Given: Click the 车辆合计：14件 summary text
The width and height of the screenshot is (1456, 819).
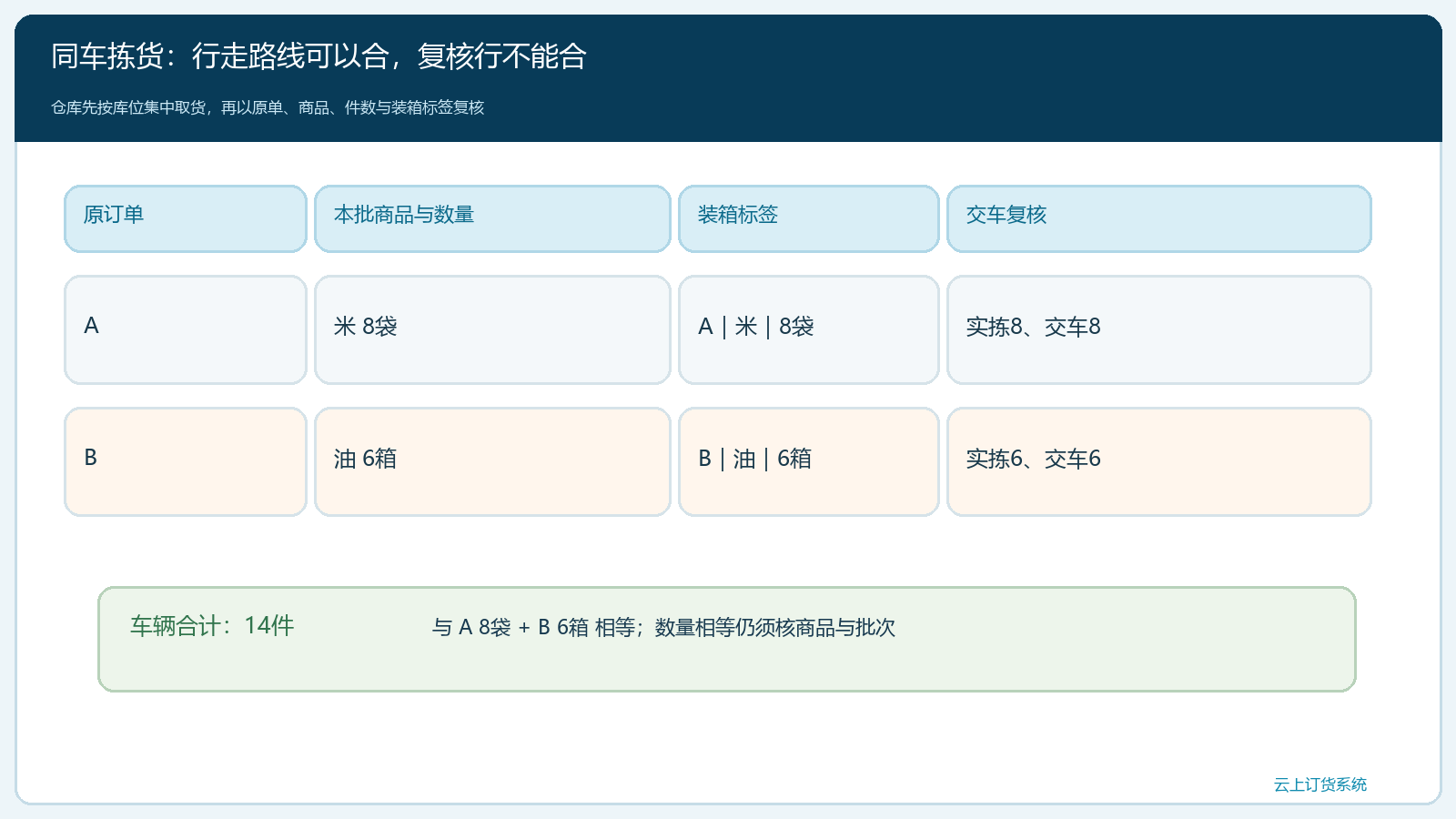Looking at the screenshot, I should [x=212, y=626].
